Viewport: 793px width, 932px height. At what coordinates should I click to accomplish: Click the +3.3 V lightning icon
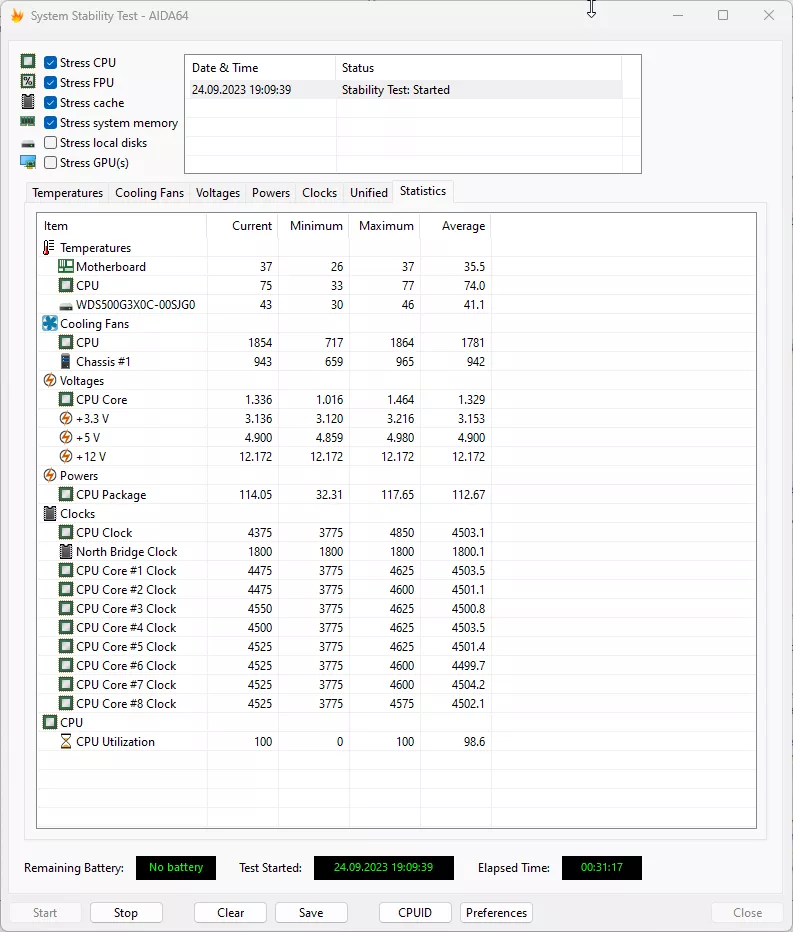pyautogui.click(x=66, y=418)
